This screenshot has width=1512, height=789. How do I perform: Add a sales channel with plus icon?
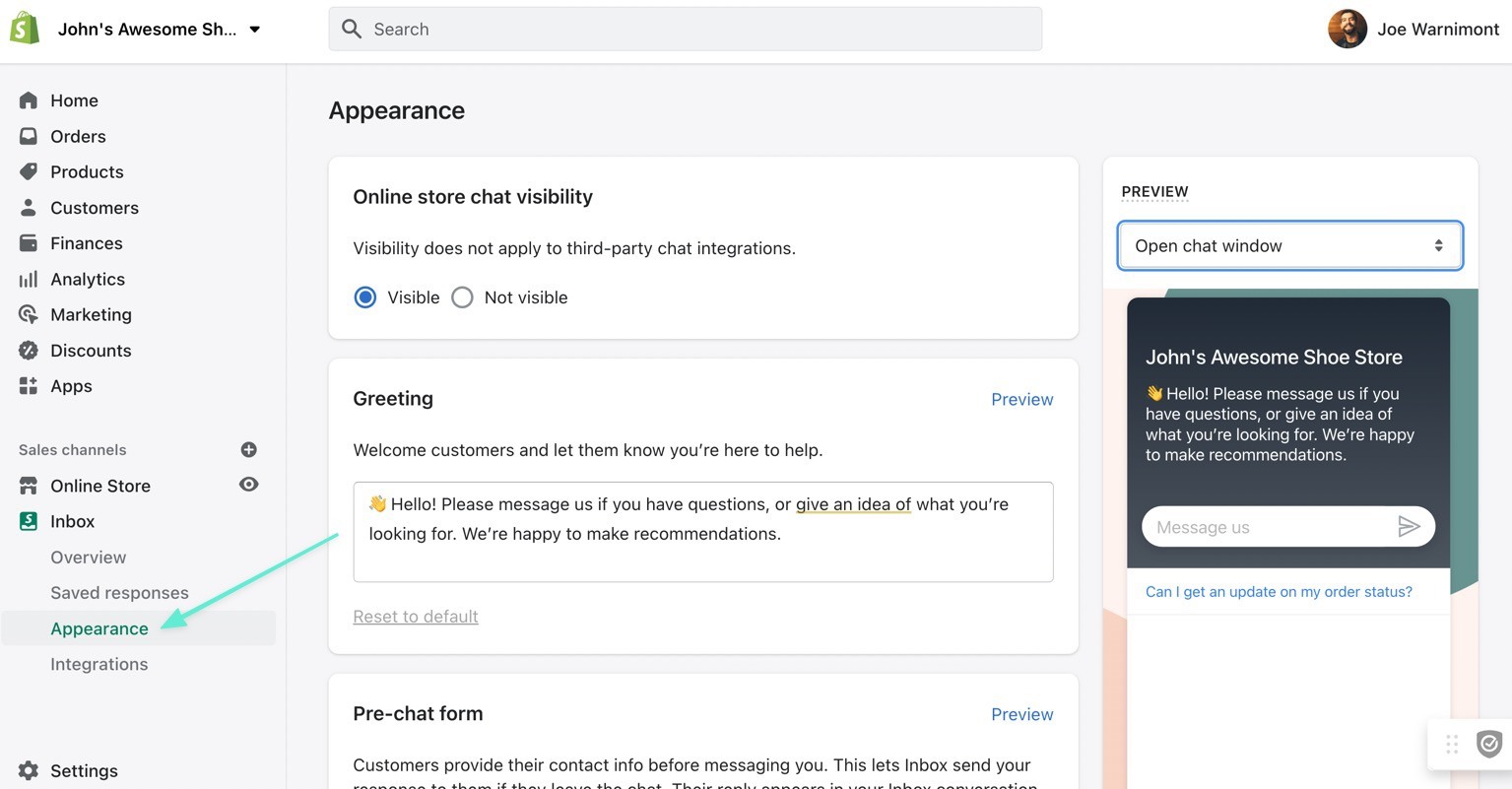(249, 449)
